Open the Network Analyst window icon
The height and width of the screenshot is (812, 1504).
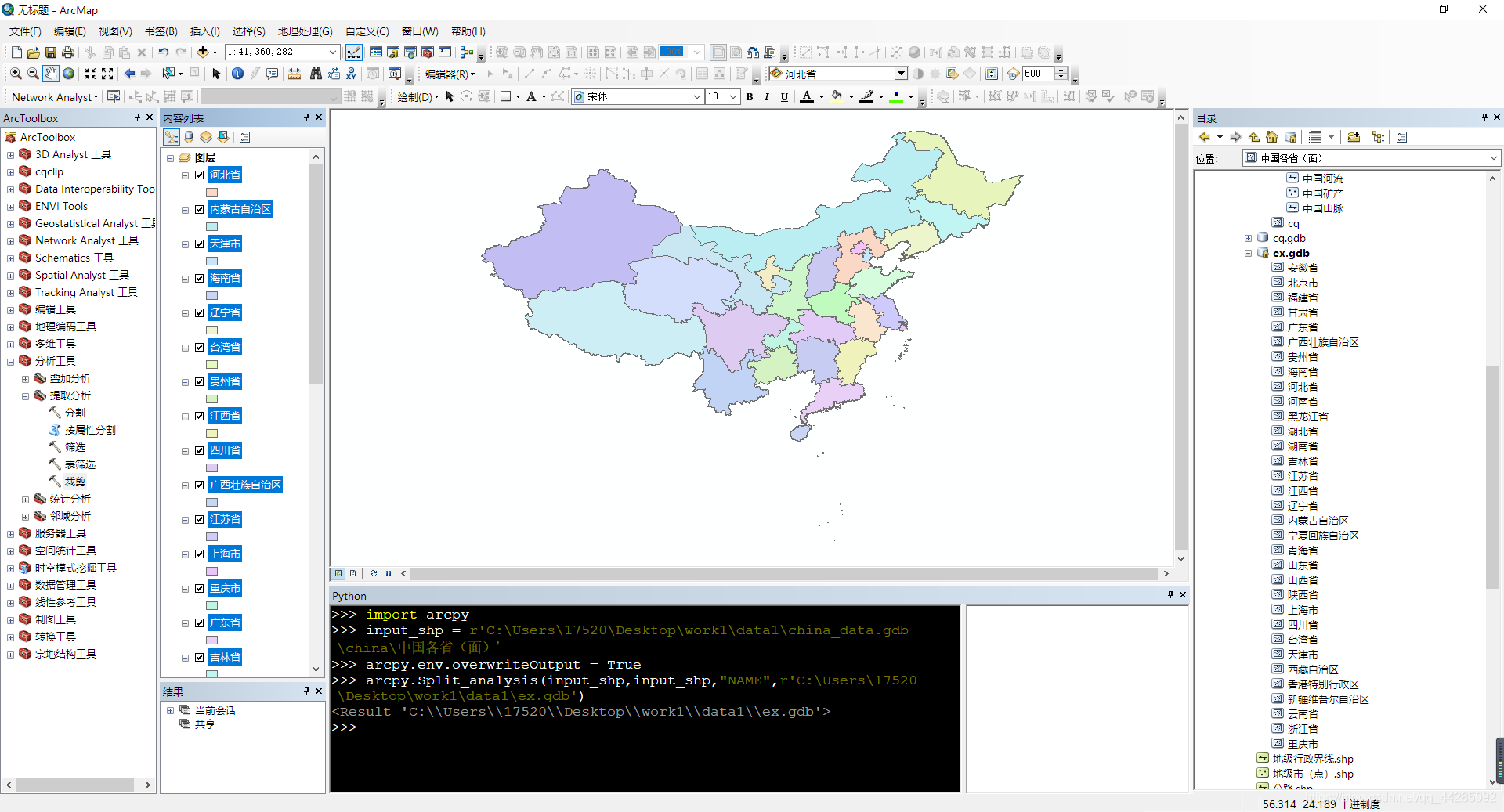coord(114,96)
